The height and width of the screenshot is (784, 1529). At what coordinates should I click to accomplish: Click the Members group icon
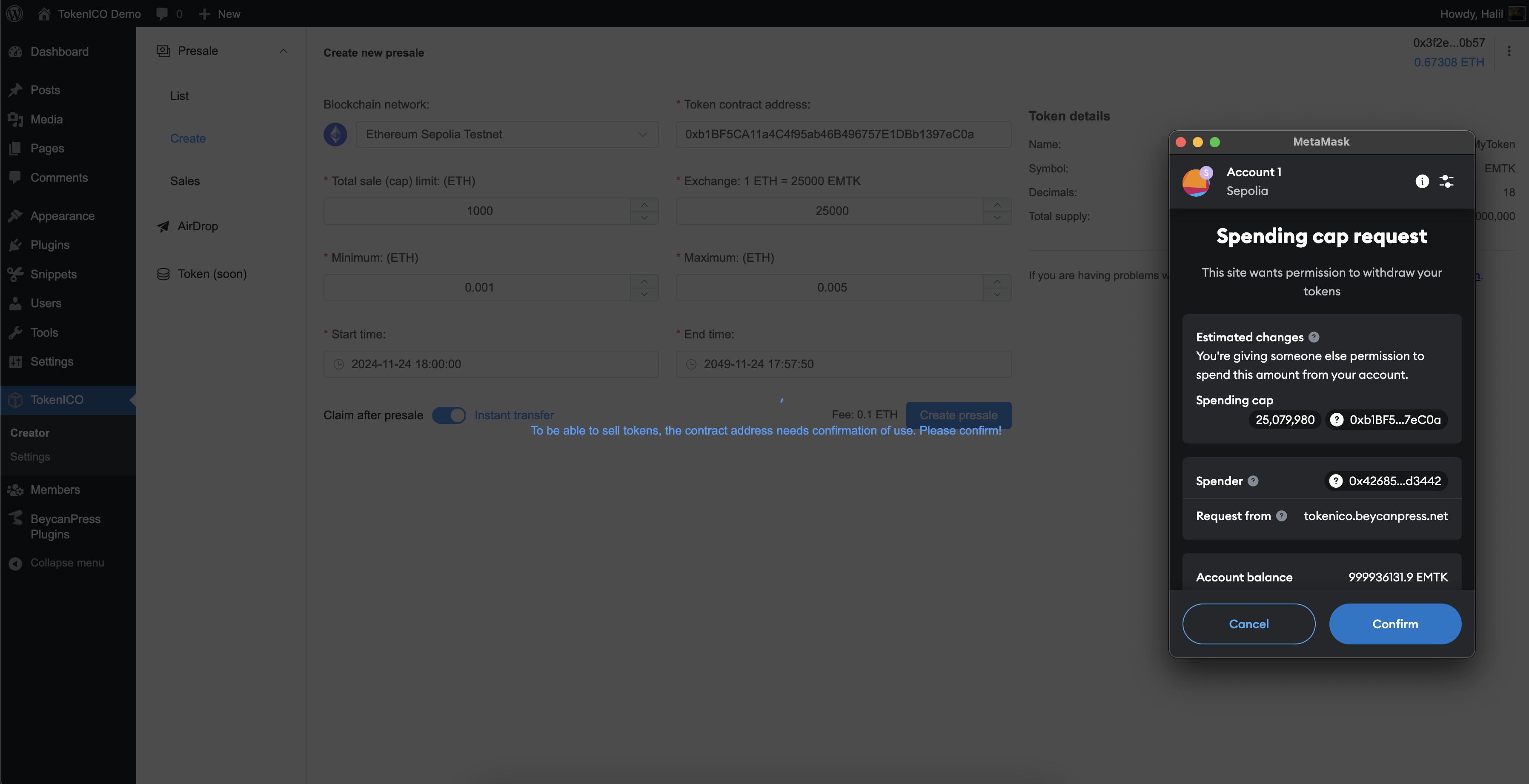point(15,489)
